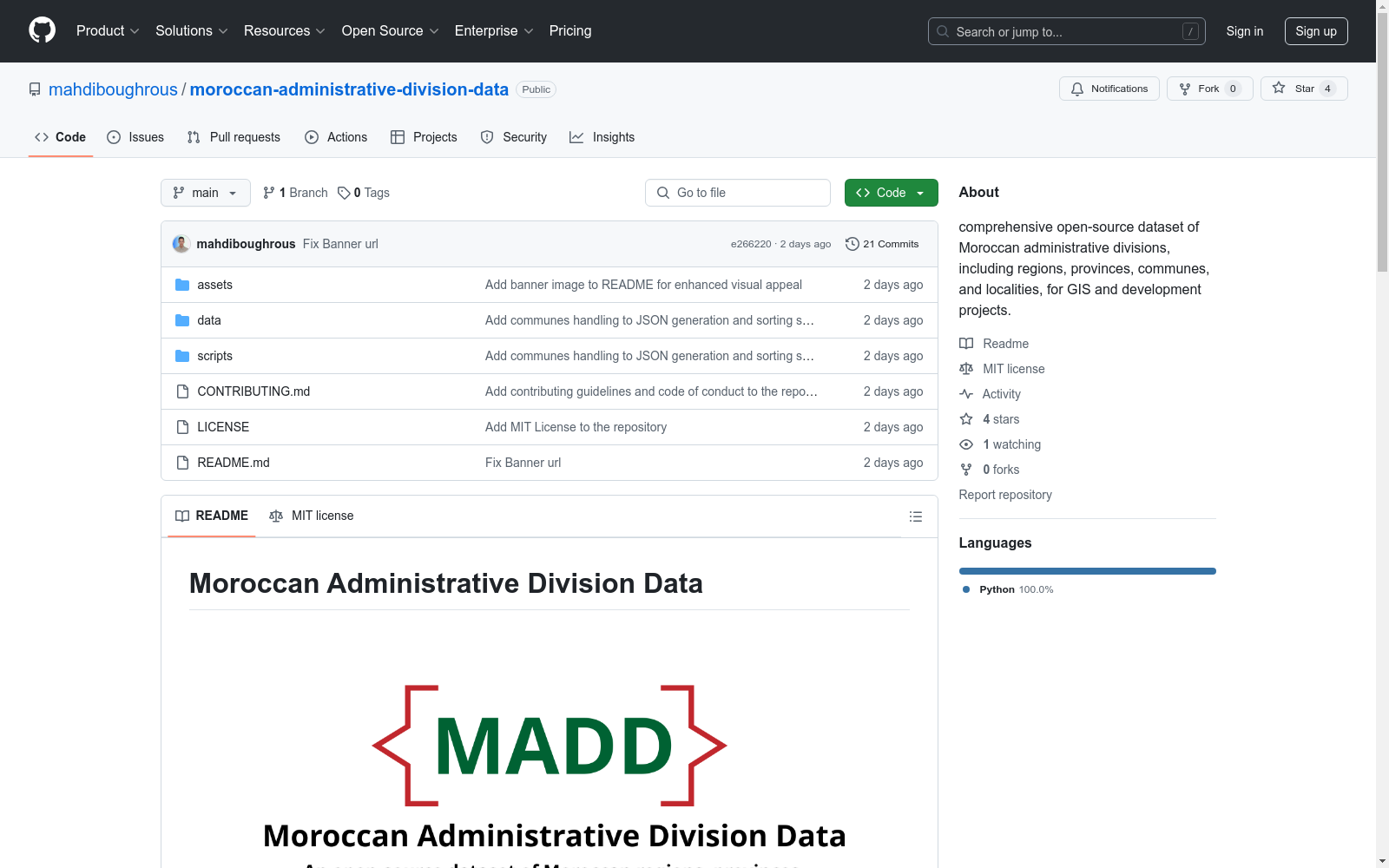Click the forks icon in About section
1389x868 pixels.
click(966, 470)
